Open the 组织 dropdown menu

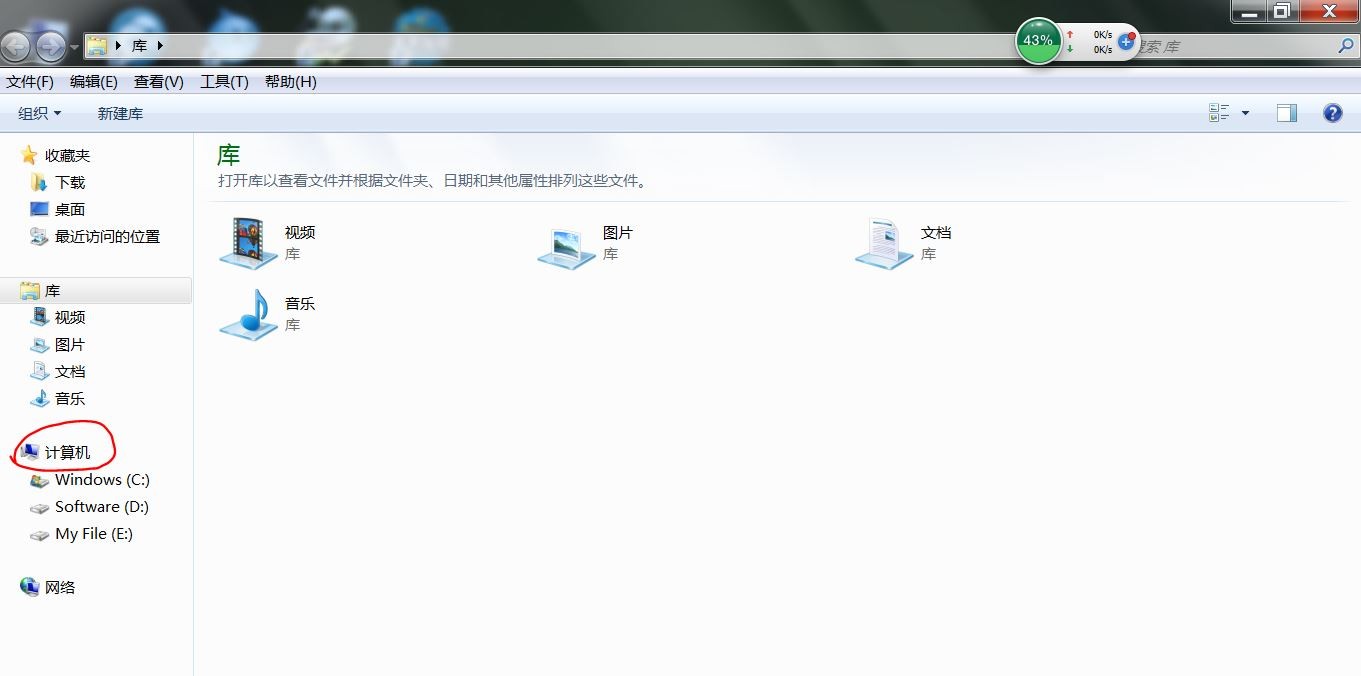(40, 113)
